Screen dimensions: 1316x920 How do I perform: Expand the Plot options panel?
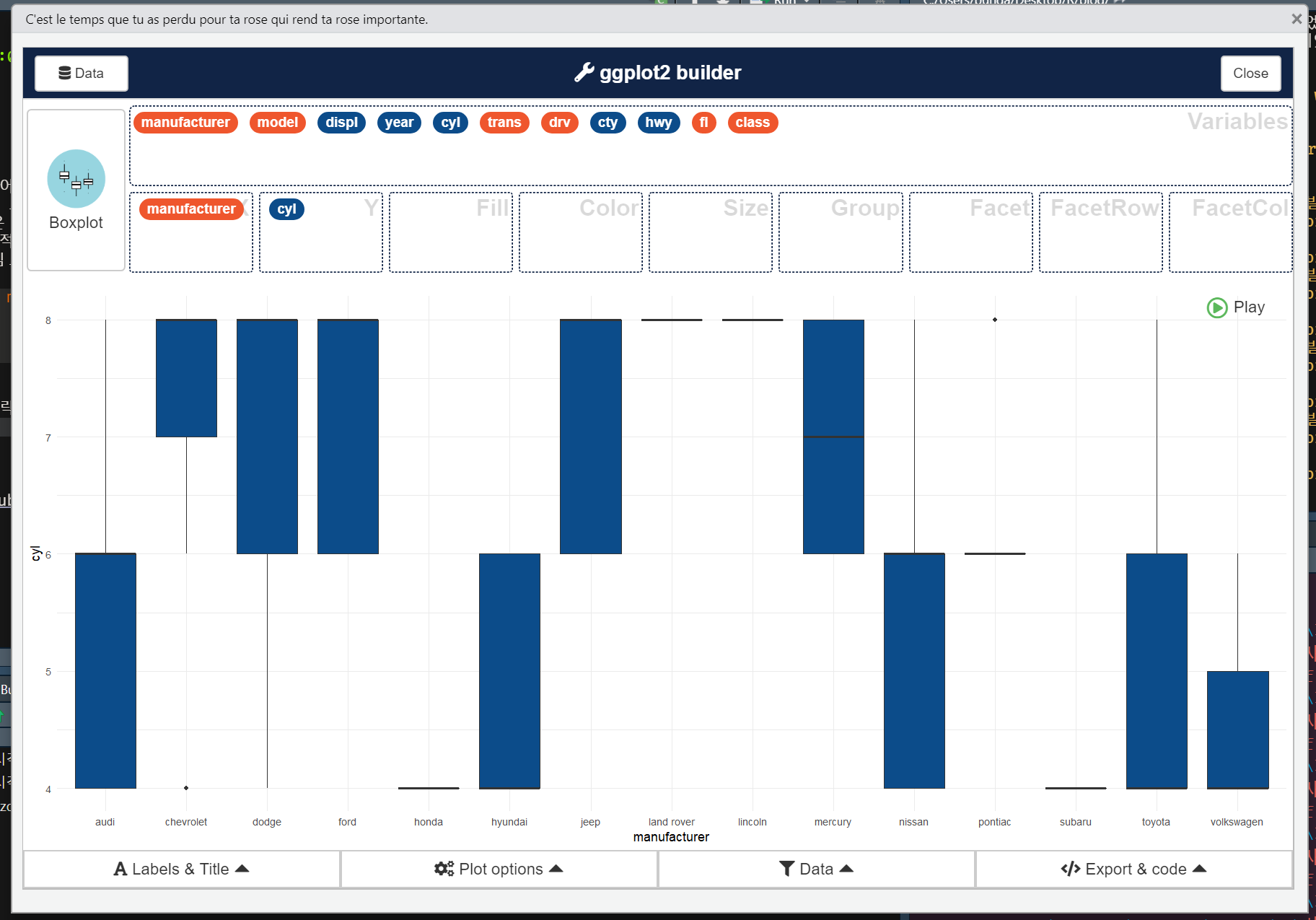(499, 869)
